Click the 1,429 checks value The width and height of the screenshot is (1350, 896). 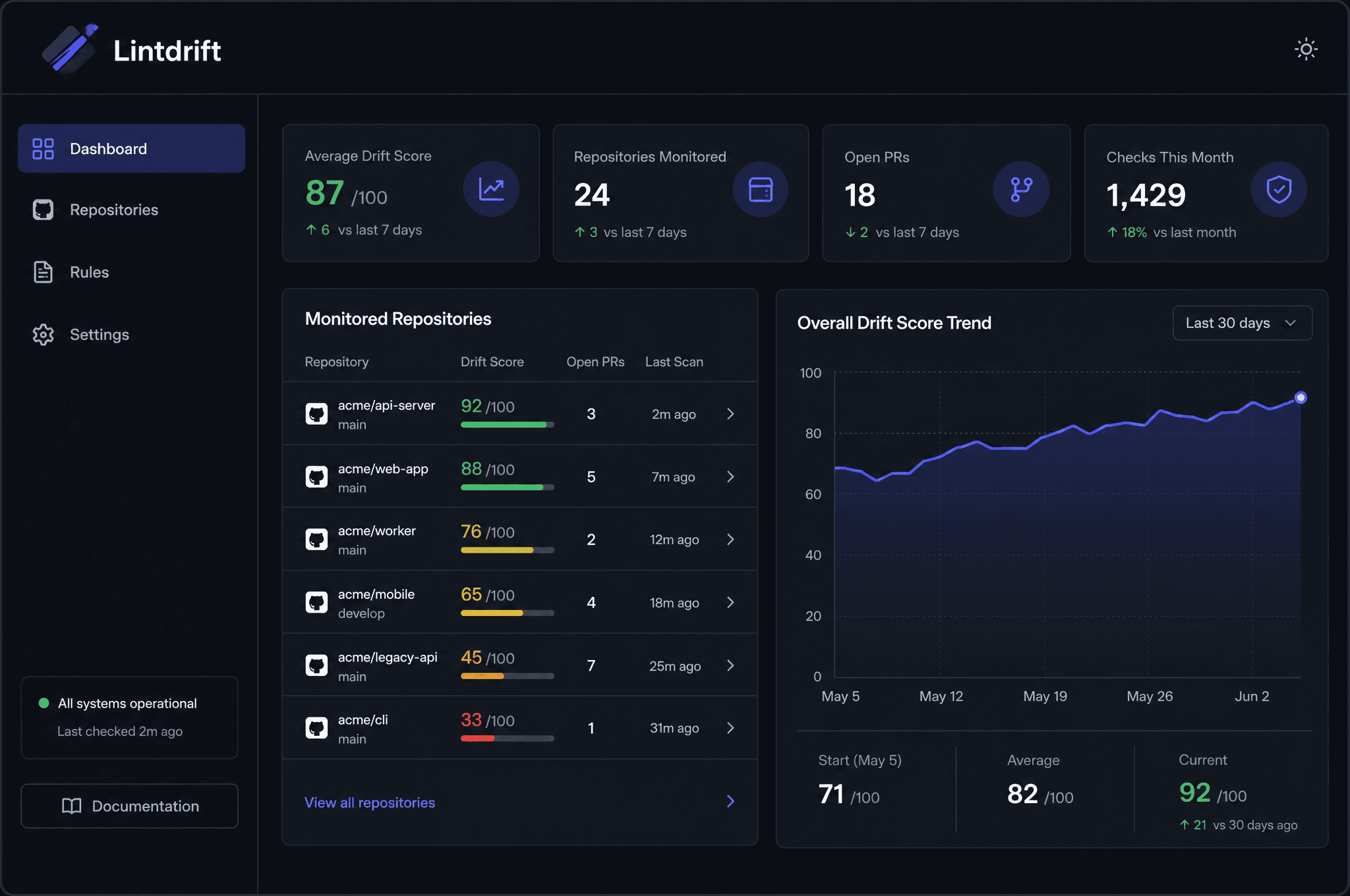(1146, 195)
